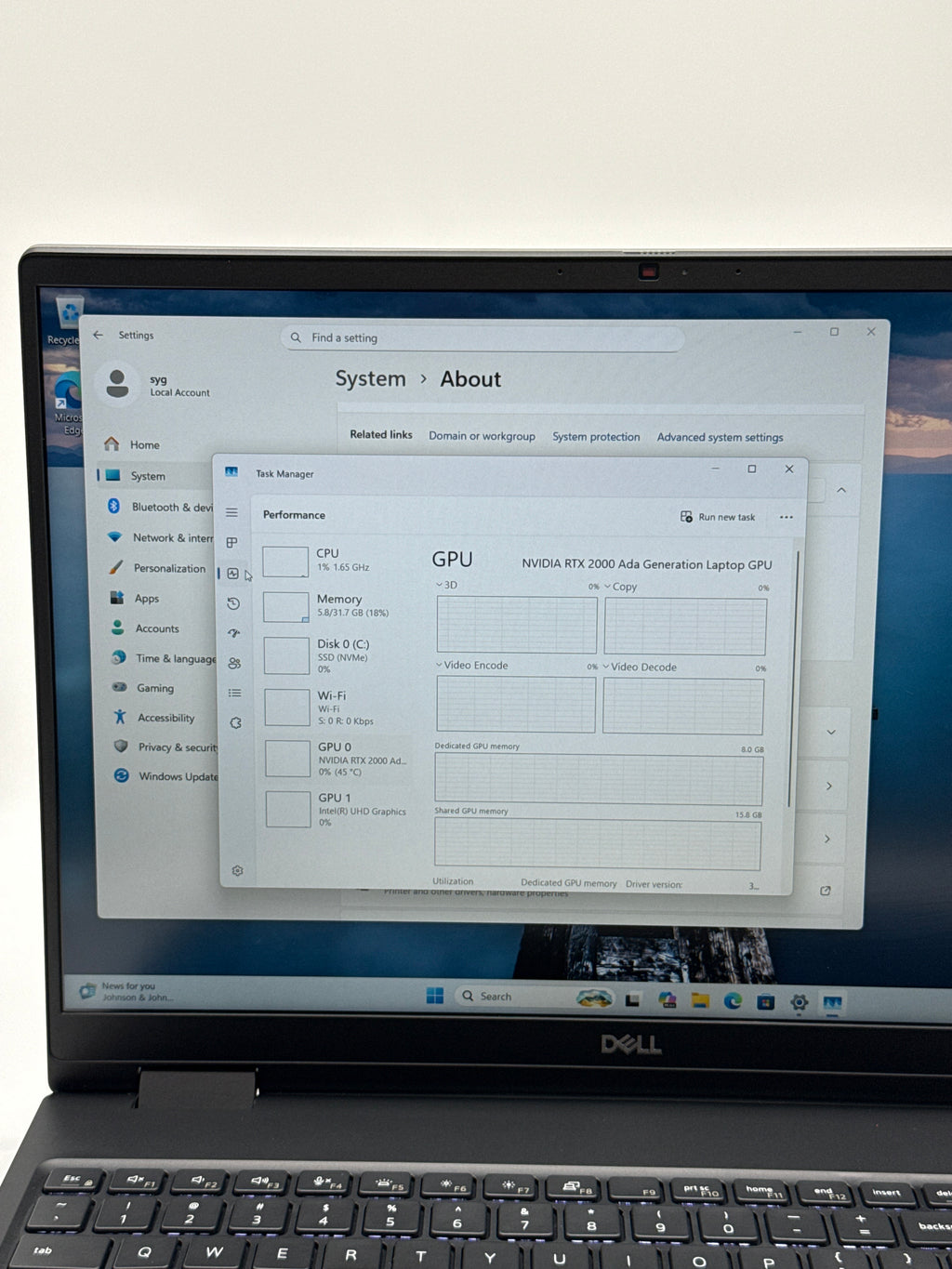Image resolution: width=952 pixels, height=1269 pixels.
Task: Click the System breadcrumb in Settings
Action: (x=371, y=378)
